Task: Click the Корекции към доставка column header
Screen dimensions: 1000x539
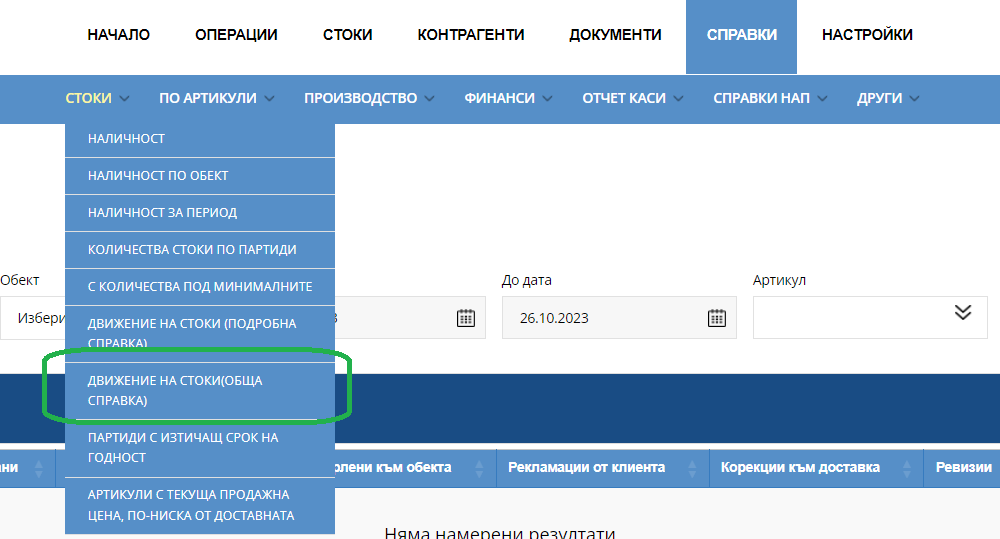Action: click(x=816, y=468)
